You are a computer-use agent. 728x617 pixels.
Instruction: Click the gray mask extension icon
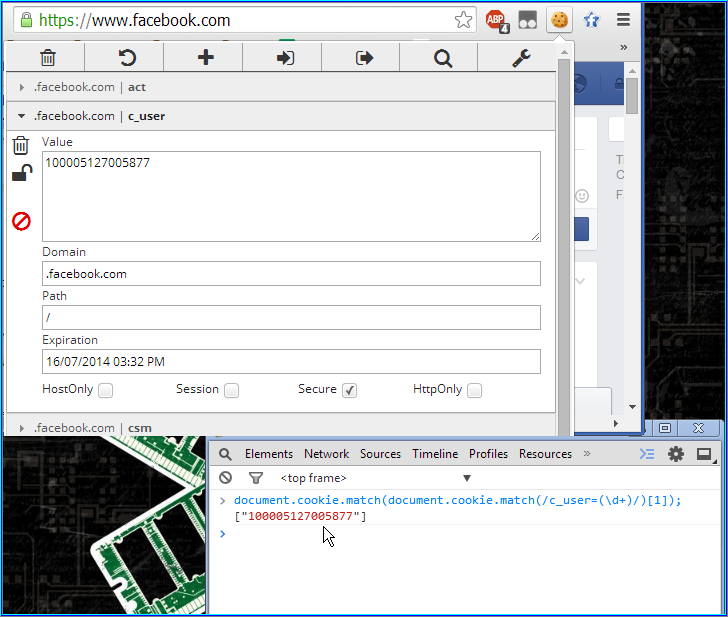point(528,20)
